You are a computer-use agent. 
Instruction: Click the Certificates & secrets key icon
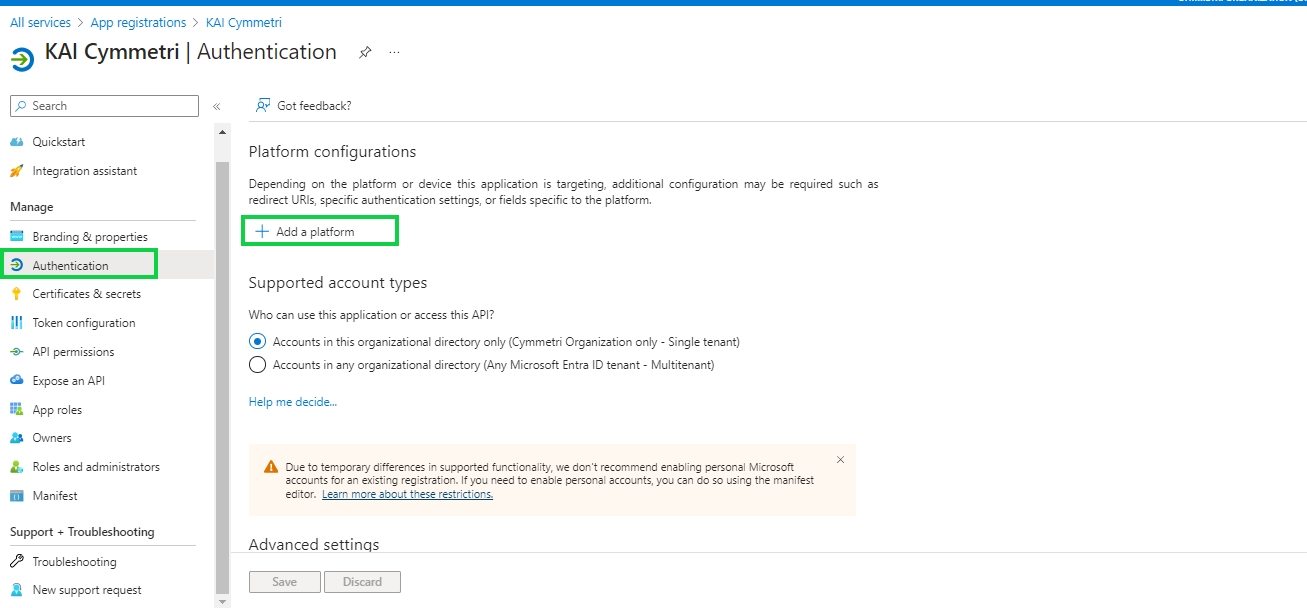(16, 294)
